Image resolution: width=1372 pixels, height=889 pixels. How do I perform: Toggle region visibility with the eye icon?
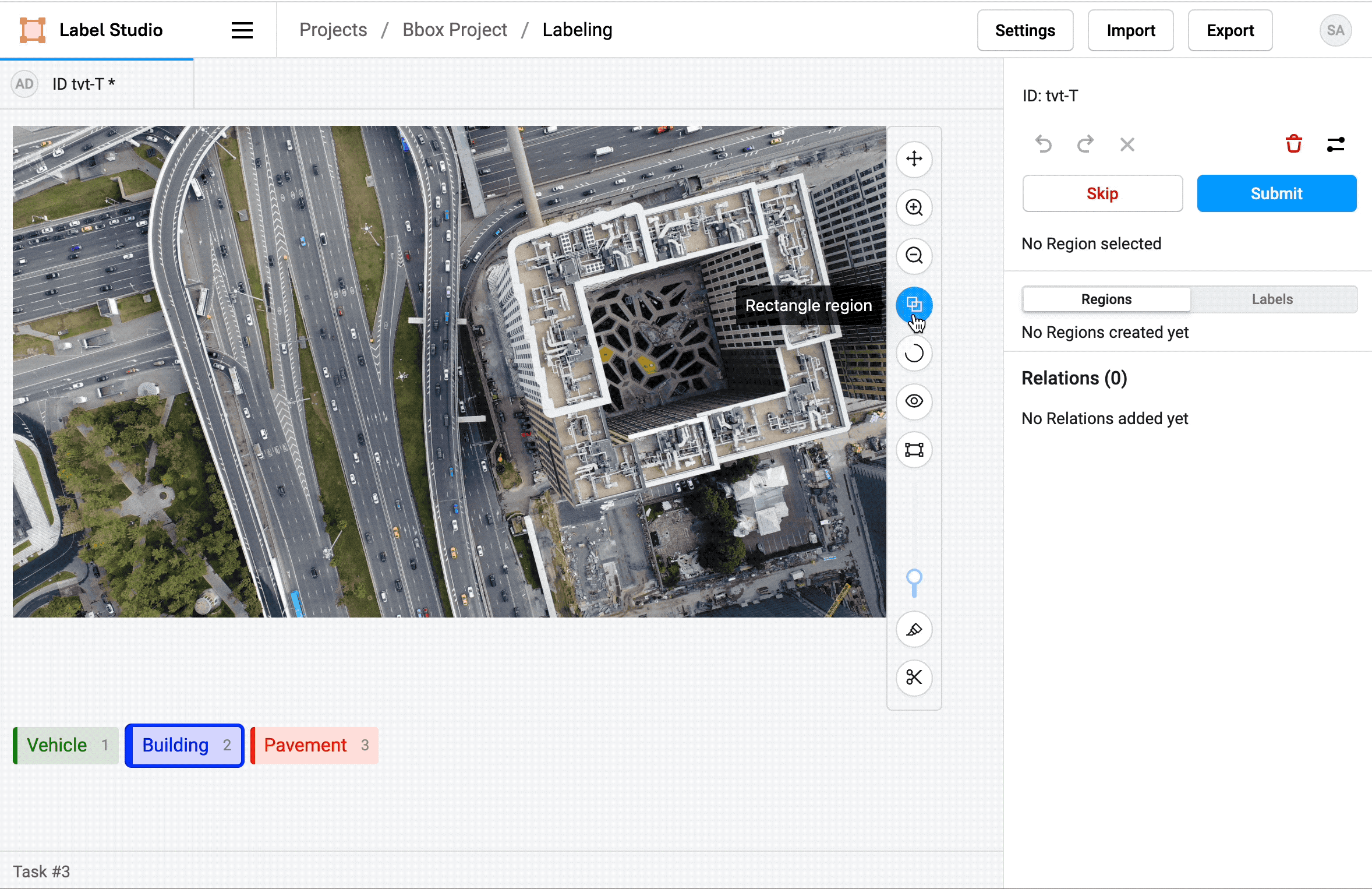click(x=914, y=402)
